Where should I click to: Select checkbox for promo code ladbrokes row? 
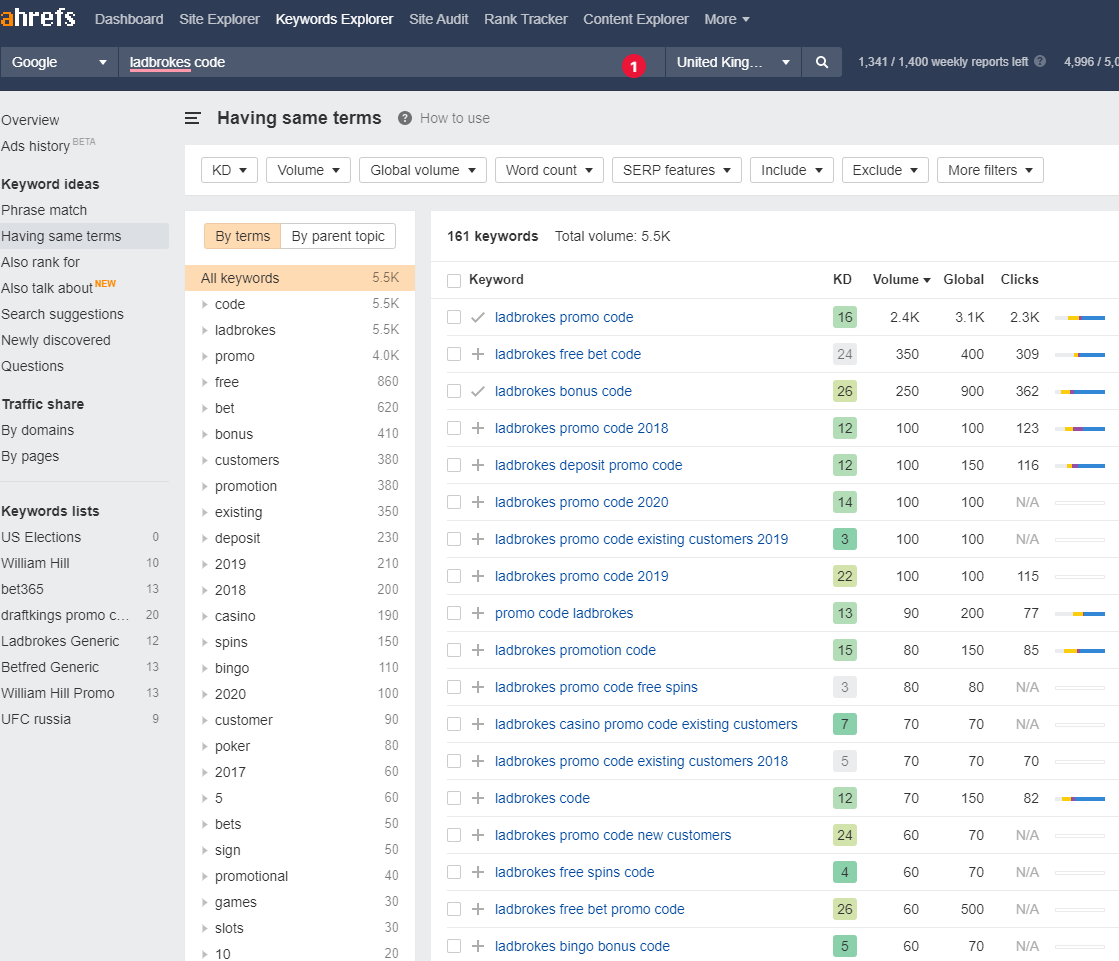[x=454, y=613]
